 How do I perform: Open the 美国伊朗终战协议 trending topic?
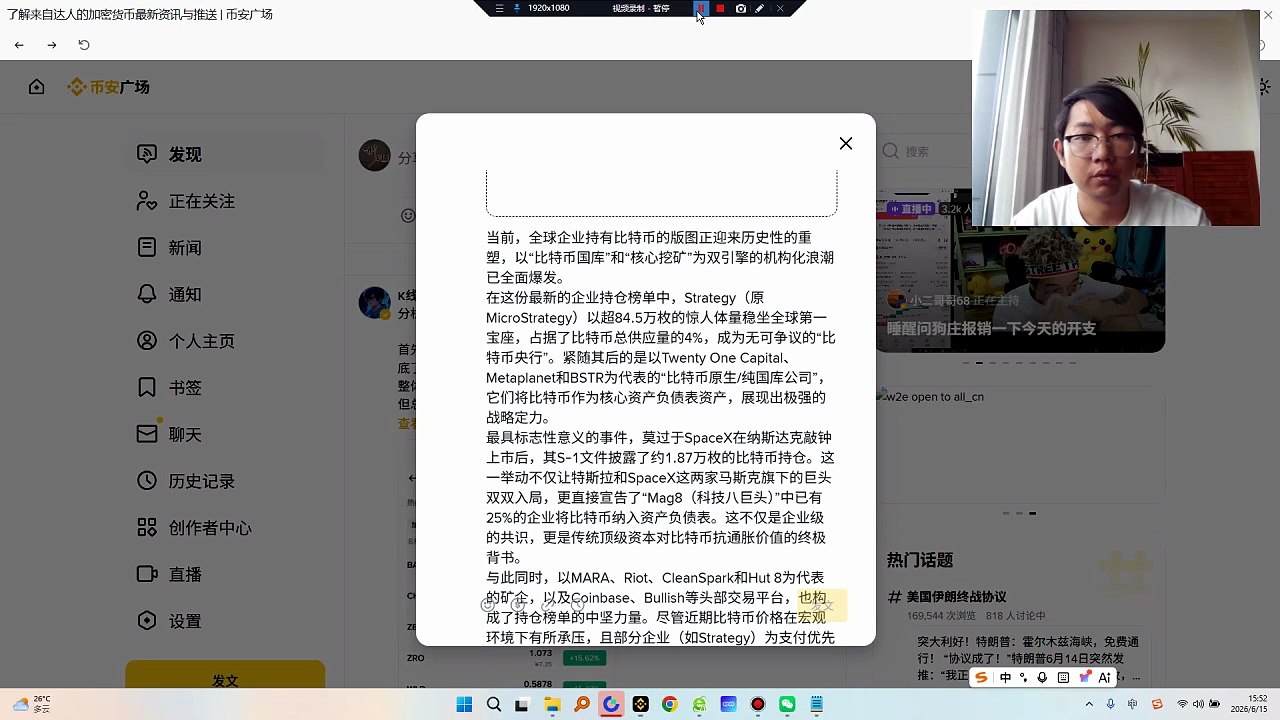pos(956,597)
